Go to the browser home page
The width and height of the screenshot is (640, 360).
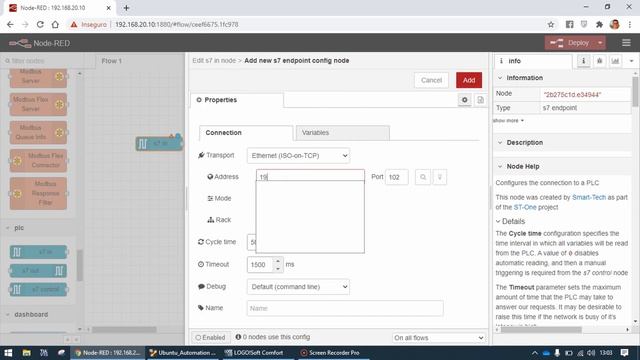pyautogui.click(x=55, y=24)
